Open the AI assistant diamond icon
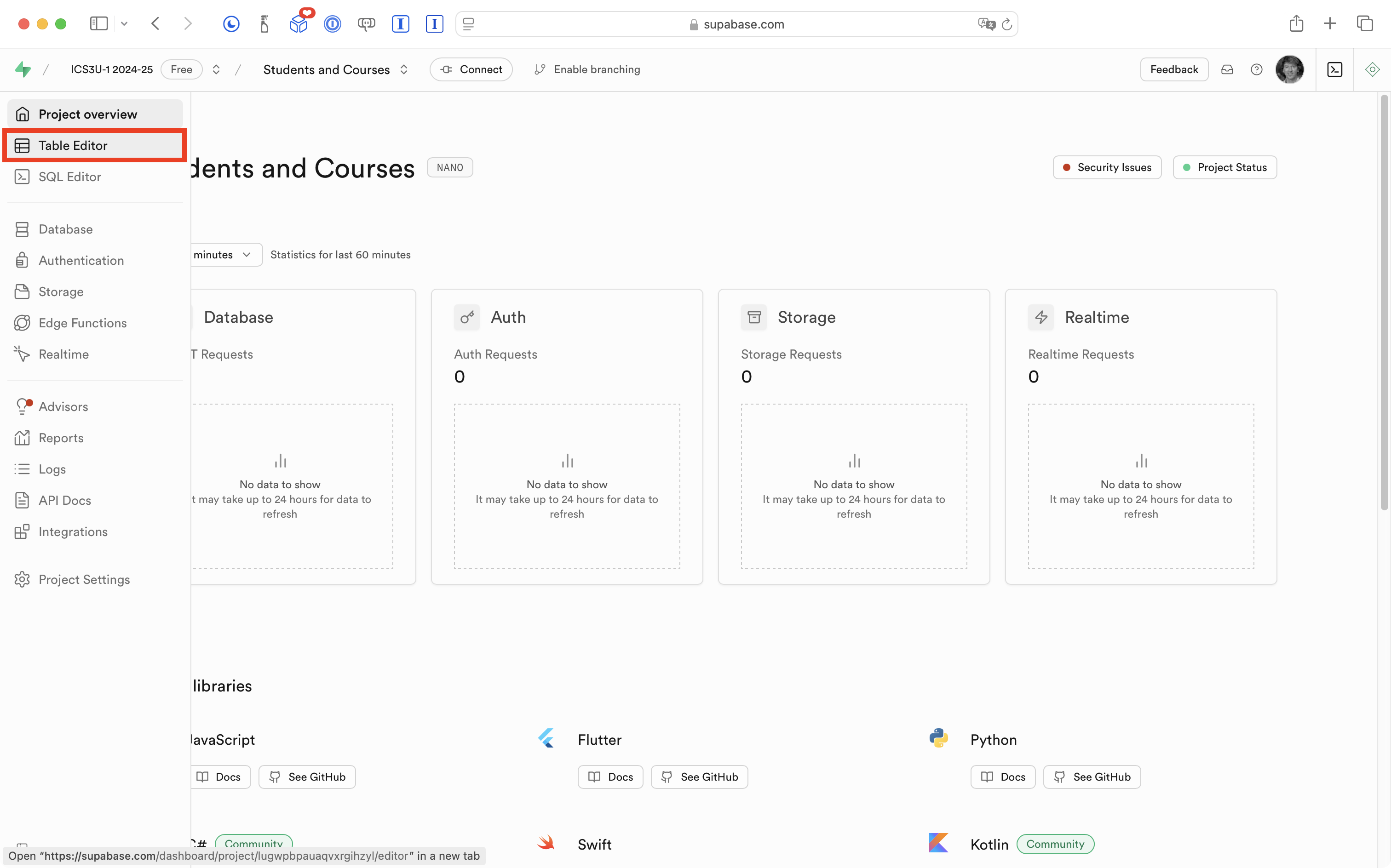Image resolution: width=1391 pixels, height=868 pixels. pos(1372,69)
